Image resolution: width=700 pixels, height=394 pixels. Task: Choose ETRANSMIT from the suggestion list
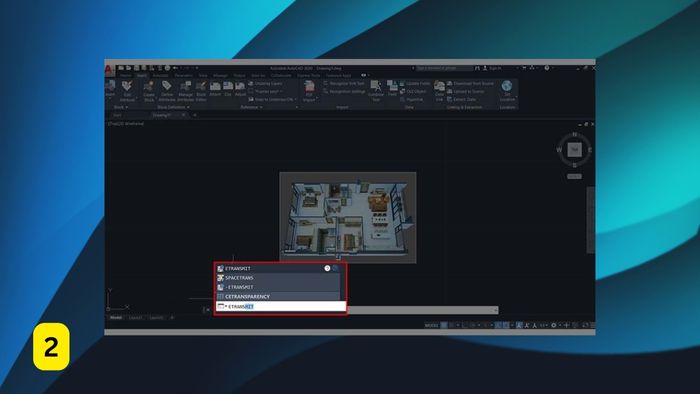click(278, 268)
